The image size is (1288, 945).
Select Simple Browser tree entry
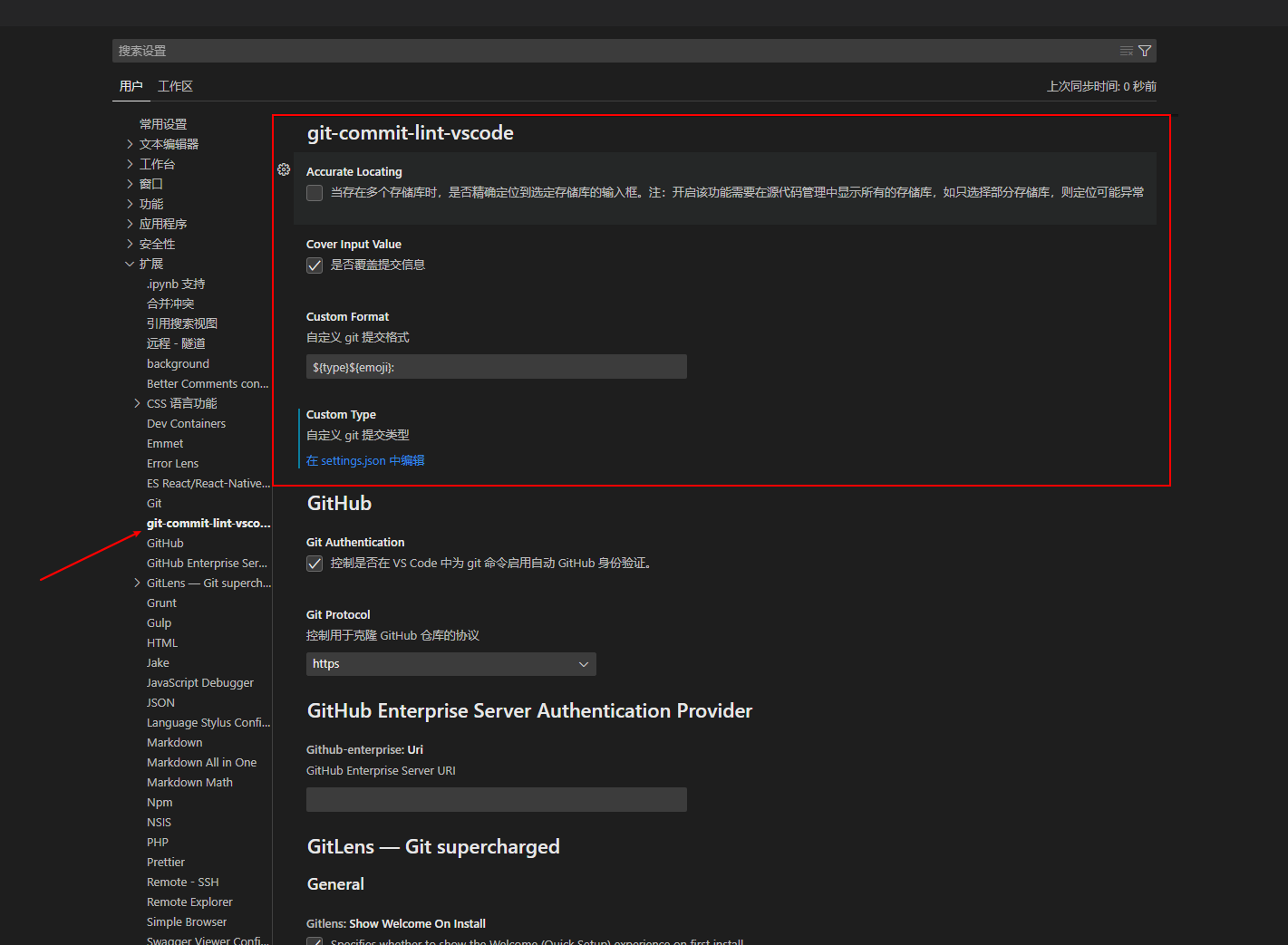(187, 921)
